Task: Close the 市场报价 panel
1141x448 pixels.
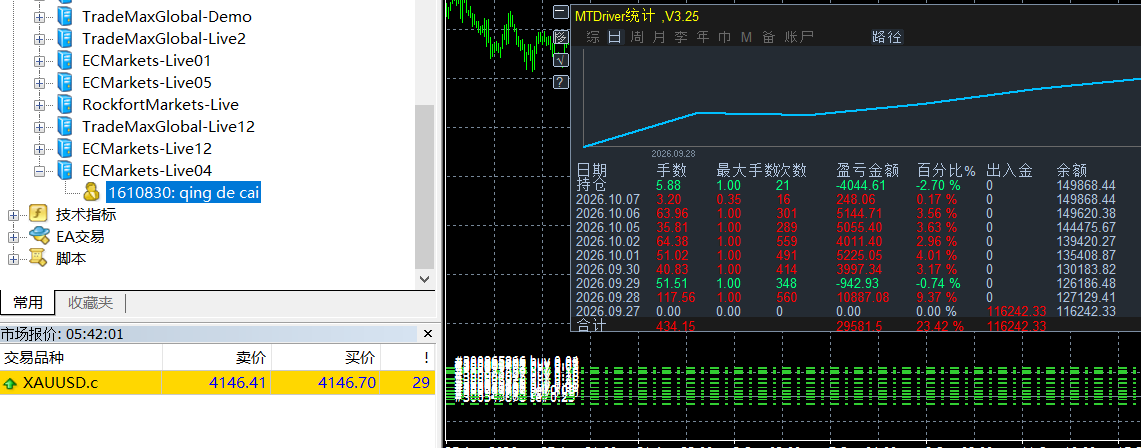Action: tap(428, 334)
